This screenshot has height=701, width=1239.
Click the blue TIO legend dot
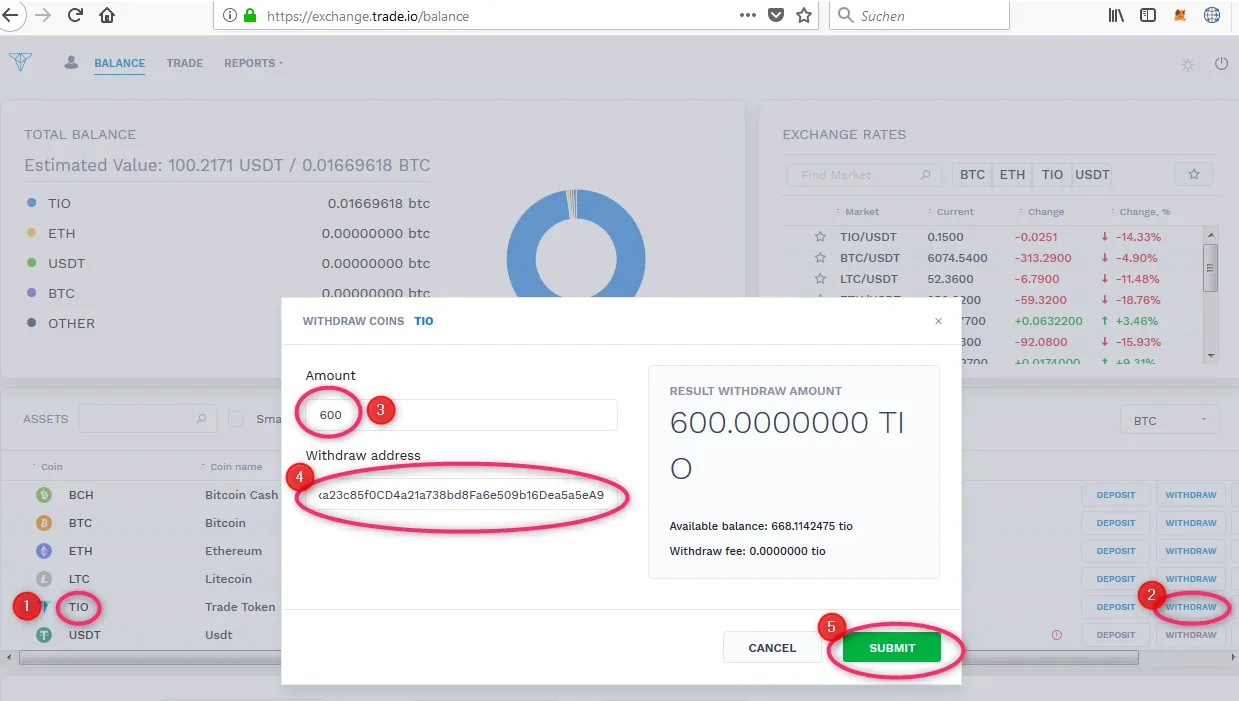(x=32, y=203)
